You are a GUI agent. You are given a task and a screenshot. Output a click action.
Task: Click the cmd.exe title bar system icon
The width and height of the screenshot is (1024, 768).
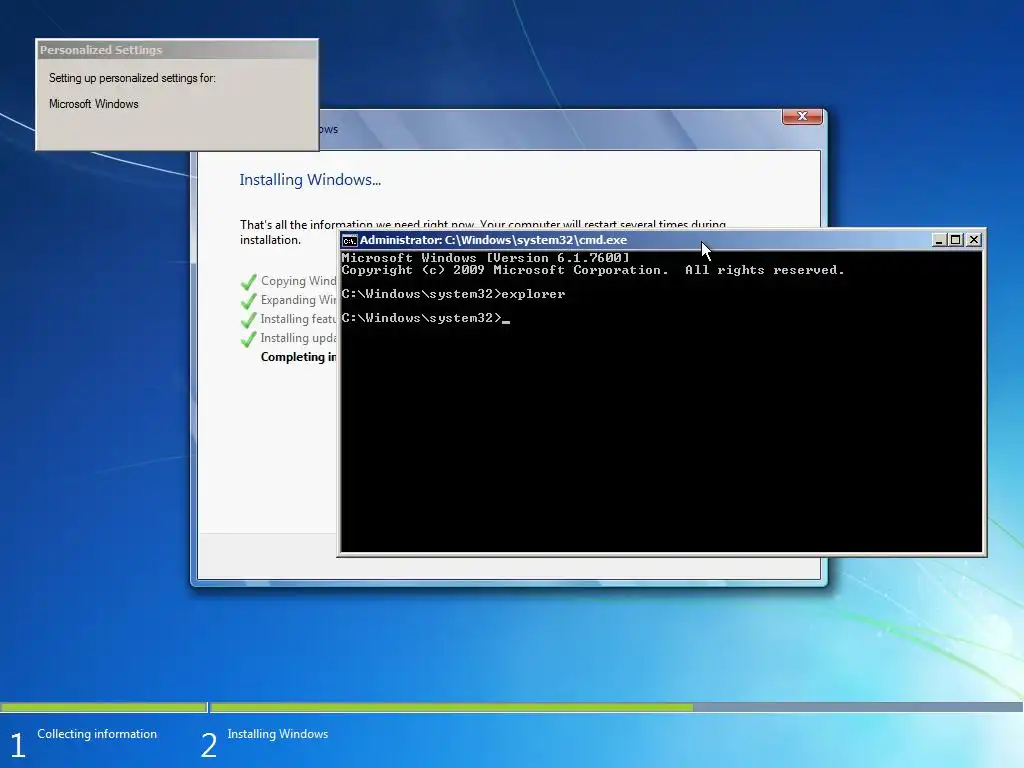tap(349, 240)
